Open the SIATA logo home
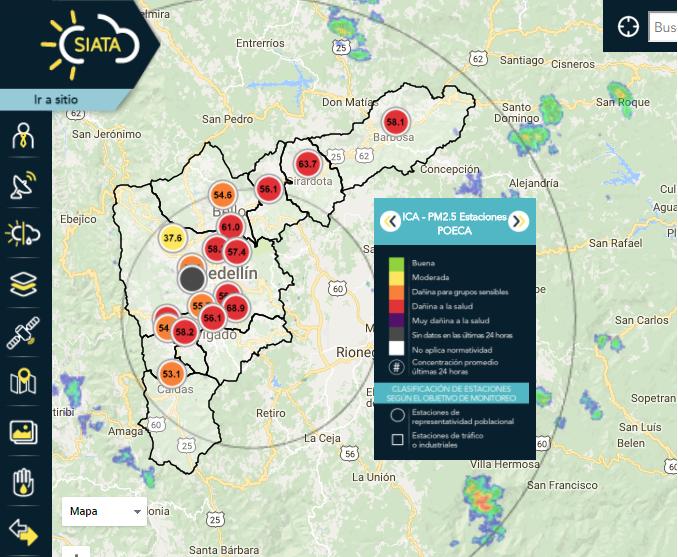The width and height of the screenshot is (678, 557). (x=90, y=45)
